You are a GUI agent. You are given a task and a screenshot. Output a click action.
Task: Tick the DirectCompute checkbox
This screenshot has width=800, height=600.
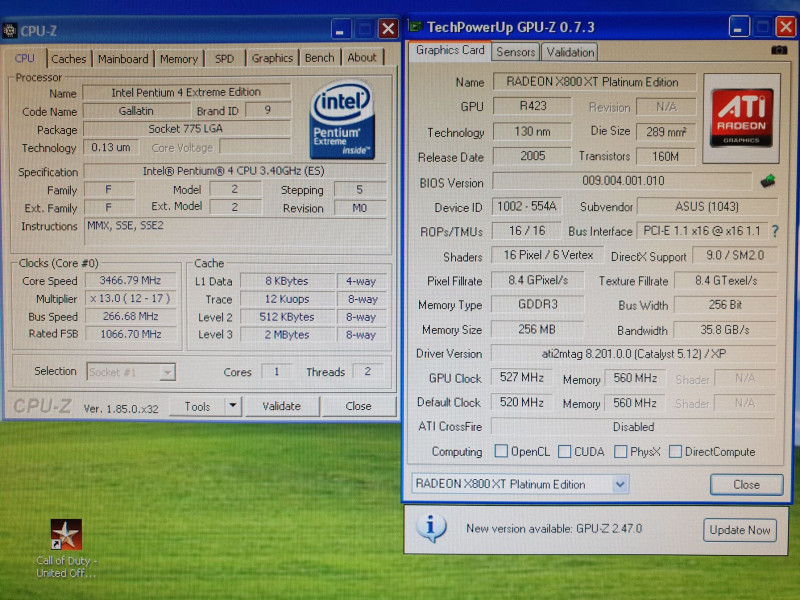(x=675, y=452)
